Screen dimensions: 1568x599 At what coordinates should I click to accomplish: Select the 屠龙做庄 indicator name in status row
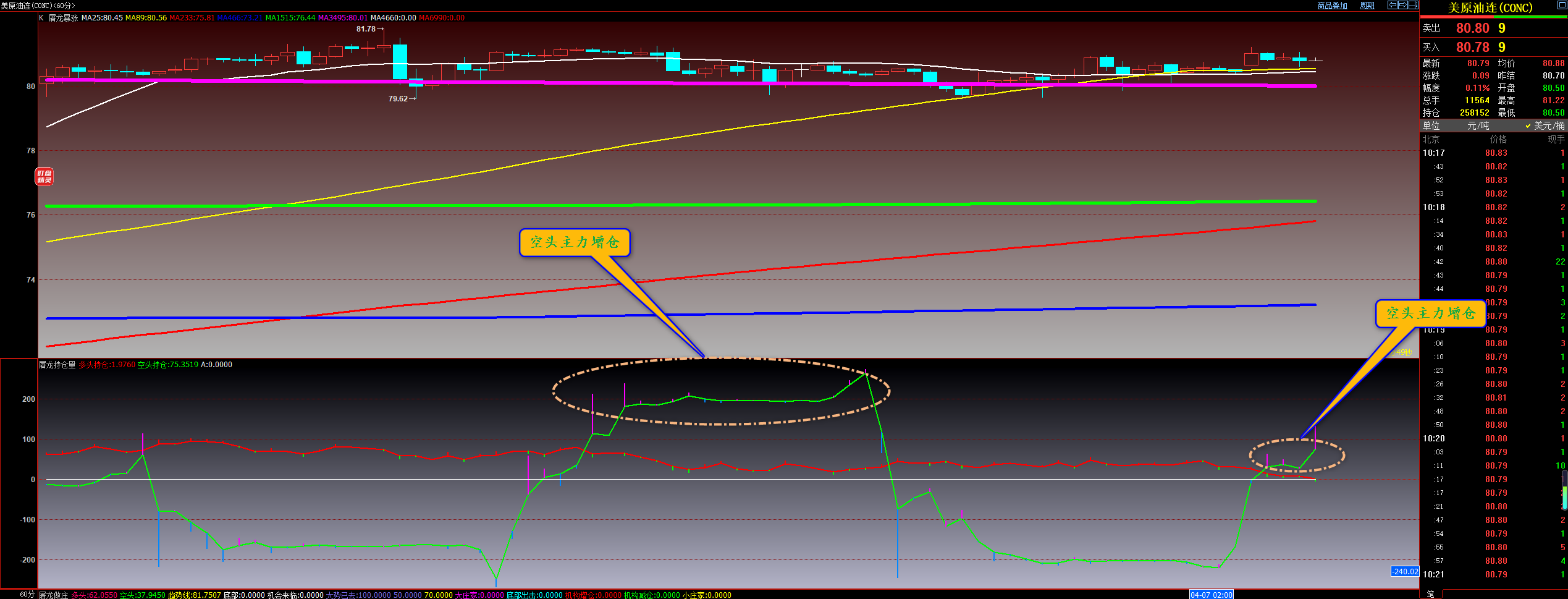pyautogui.click(x=54, y=595)
